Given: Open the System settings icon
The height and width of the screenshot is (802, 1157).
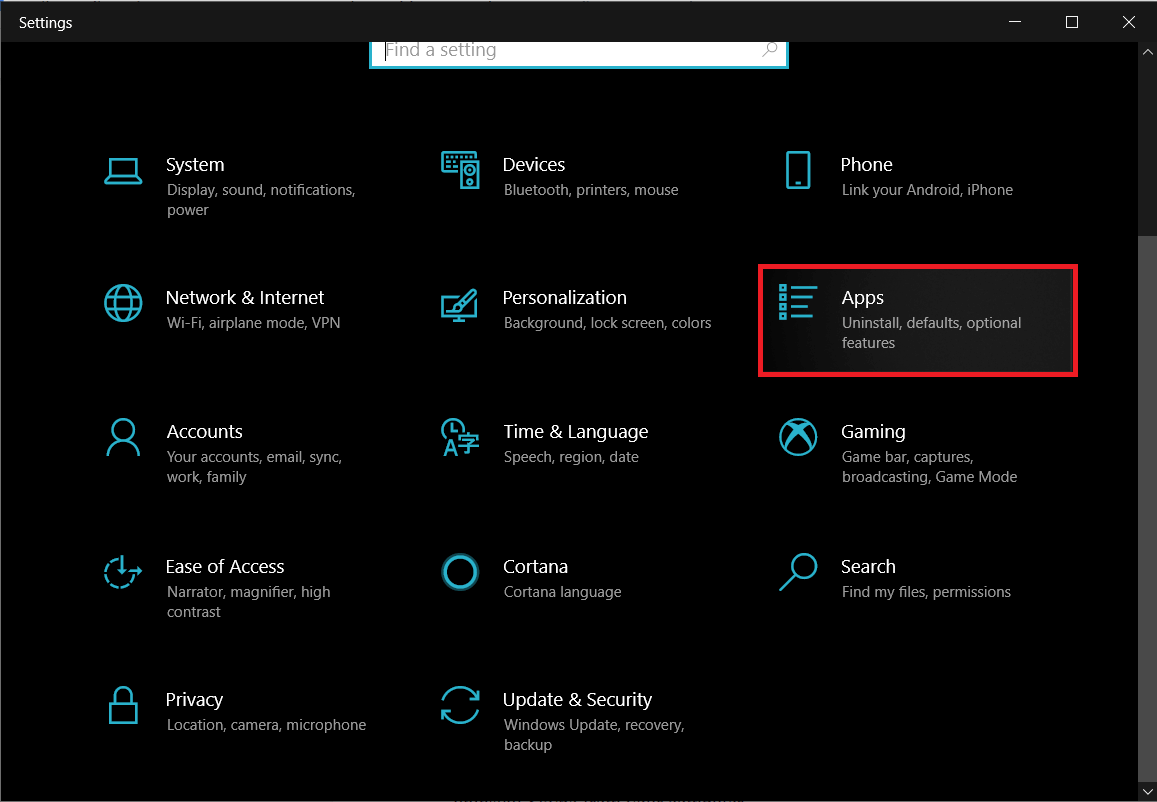Looking at the screenshot, I should coord(123,170).
